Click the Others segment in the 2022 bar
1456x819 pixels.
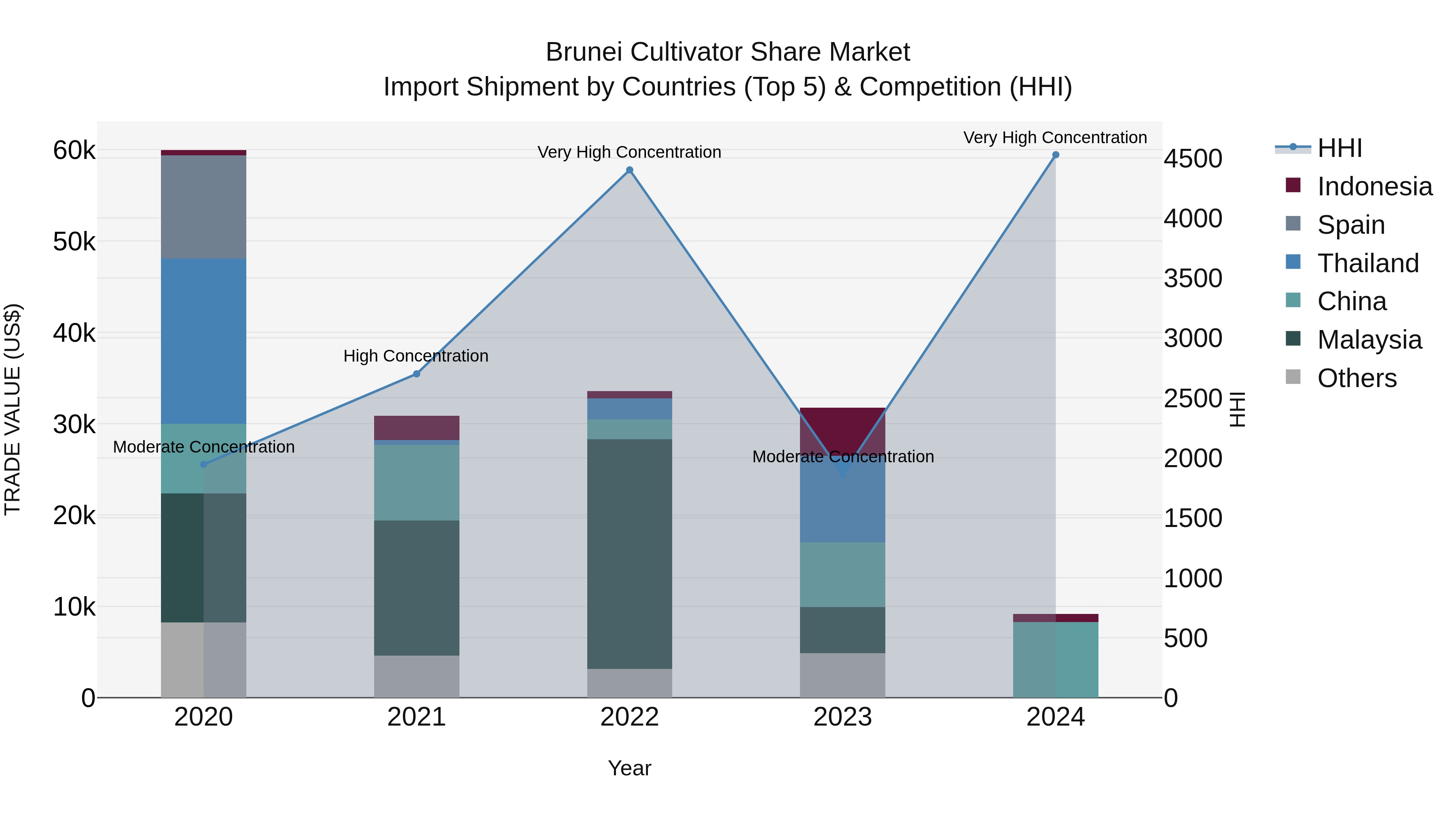click(630, 684)
